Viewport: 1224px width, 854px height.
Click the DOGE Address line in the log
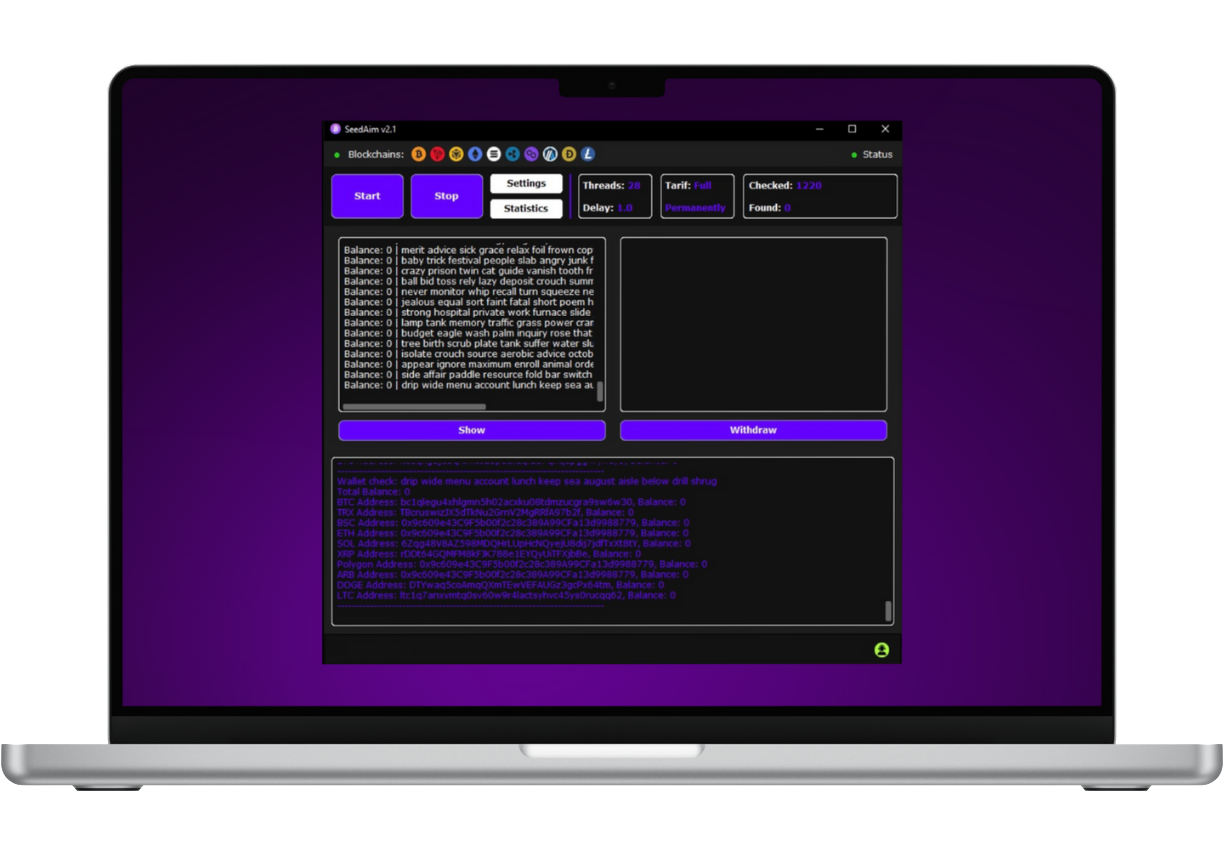tap(500, 585)
